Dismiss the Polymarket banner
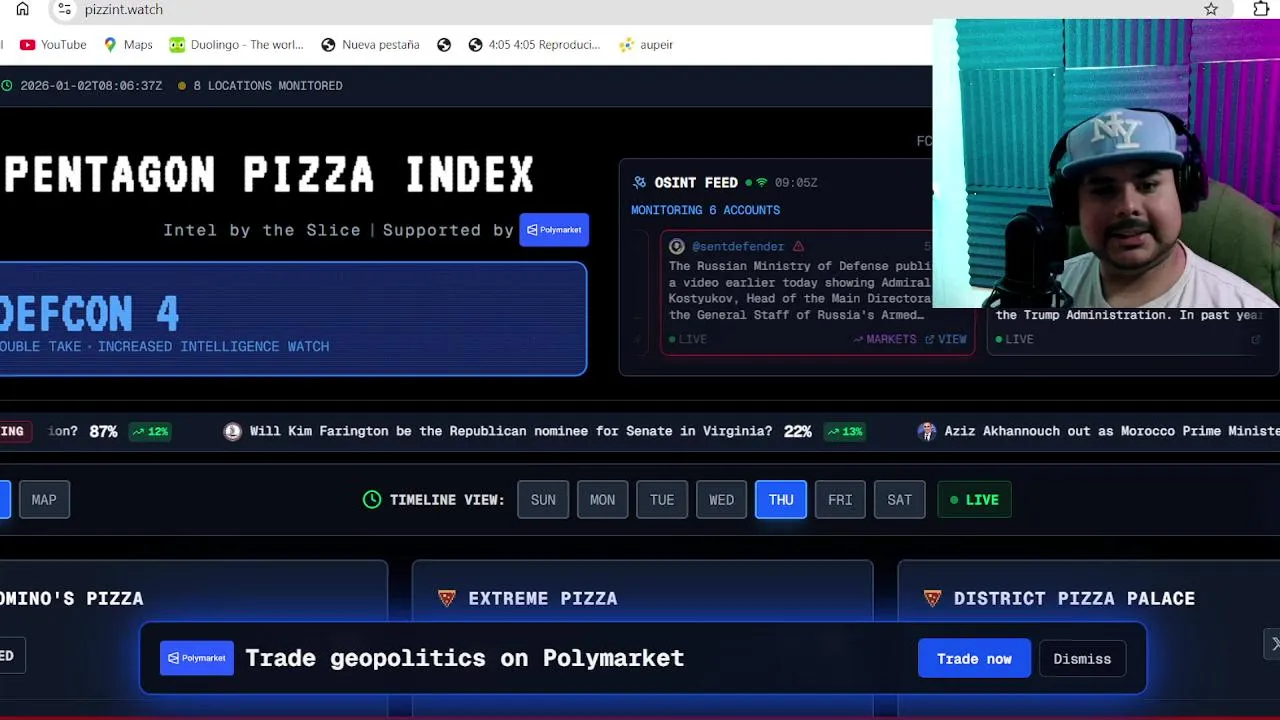This screenshot has width=1280, height=720. tap(1082, 659)
